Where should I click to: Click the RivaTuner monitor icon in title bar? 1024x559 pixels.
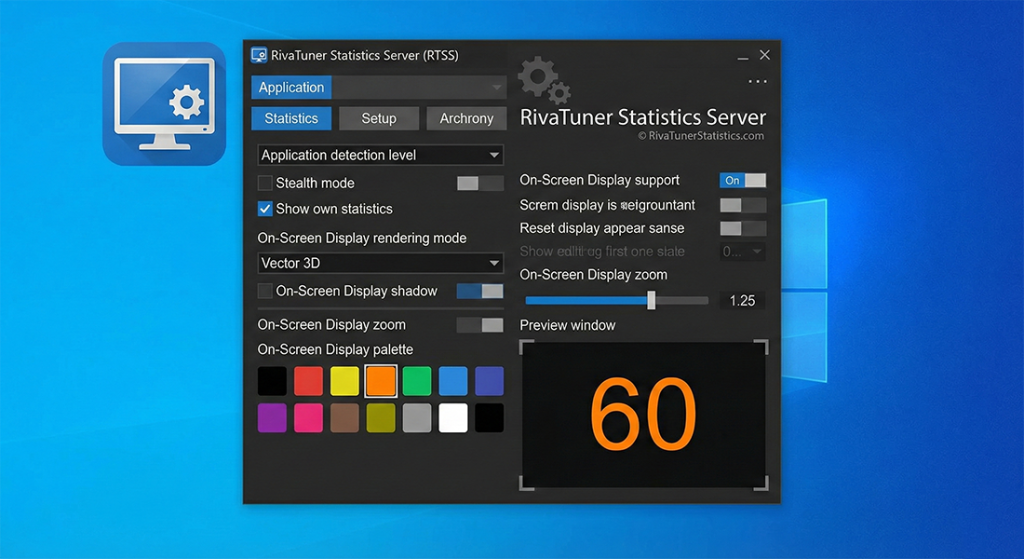click(x=259, y=56)
